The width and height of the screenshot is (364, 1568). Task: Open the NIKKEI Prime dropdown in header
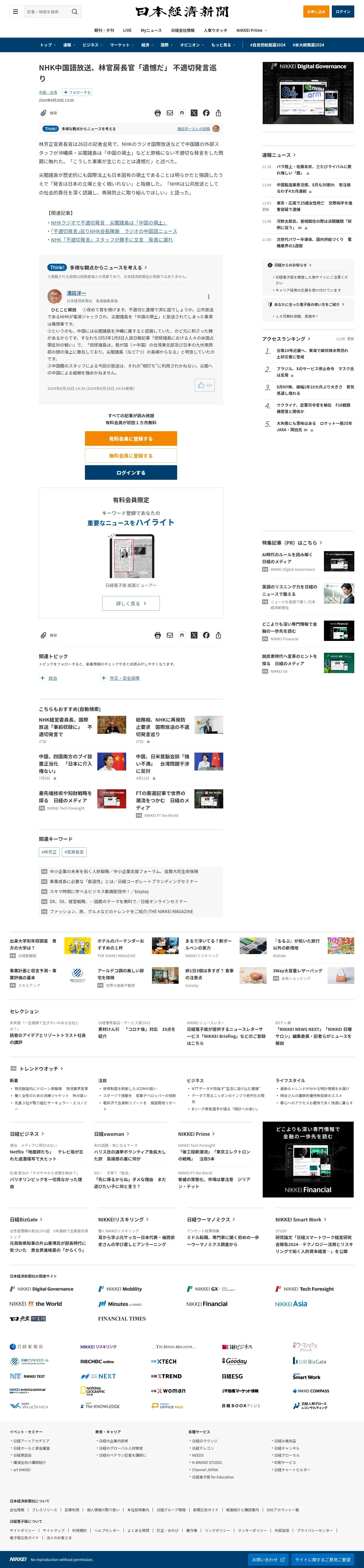[x=251, y=30]
